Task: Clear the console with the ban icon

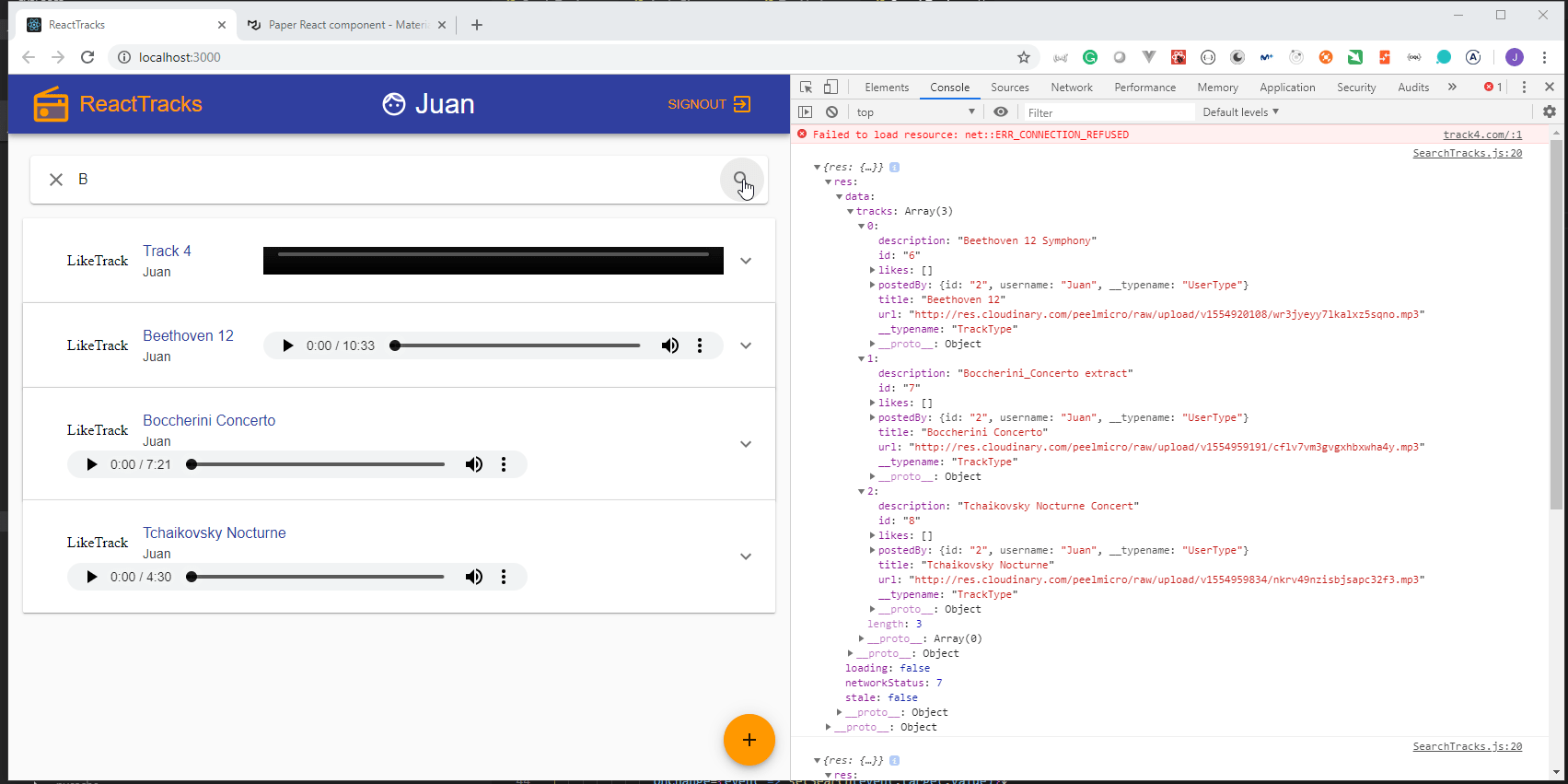Action: 831,111
